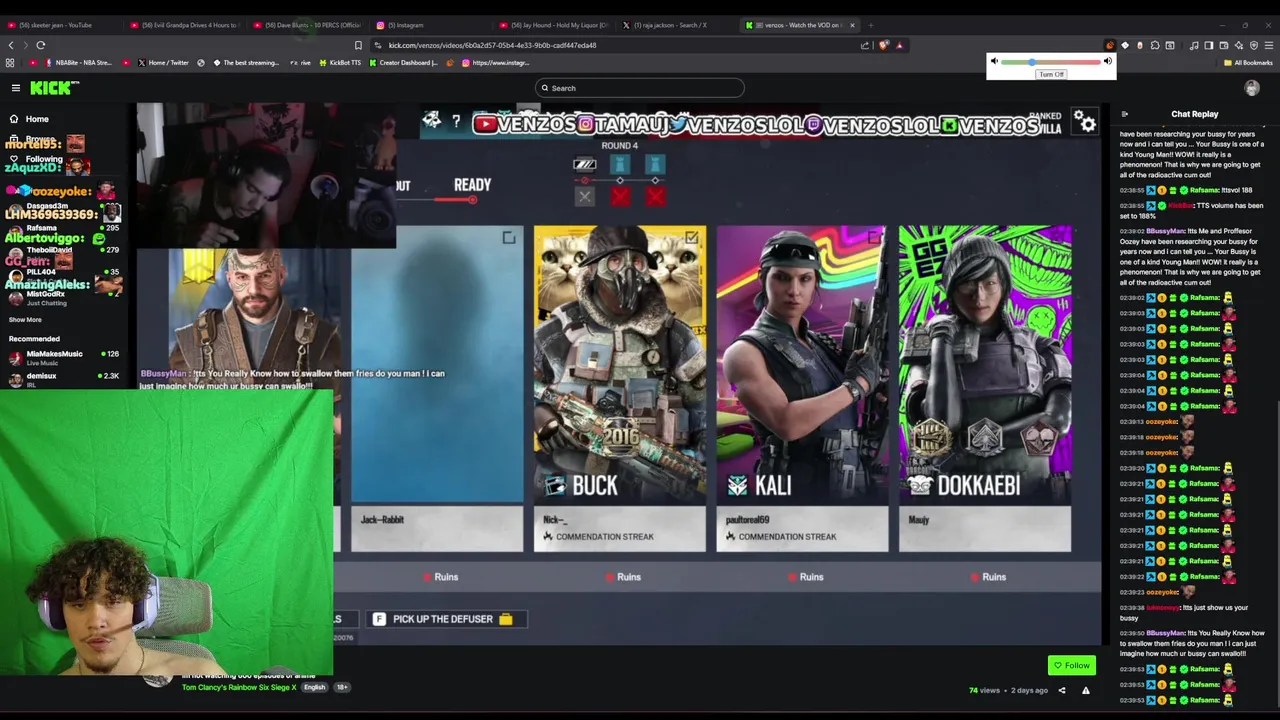
Task: Open the Kick hamburger sidebar menu
Action: (x=16, y=88)
